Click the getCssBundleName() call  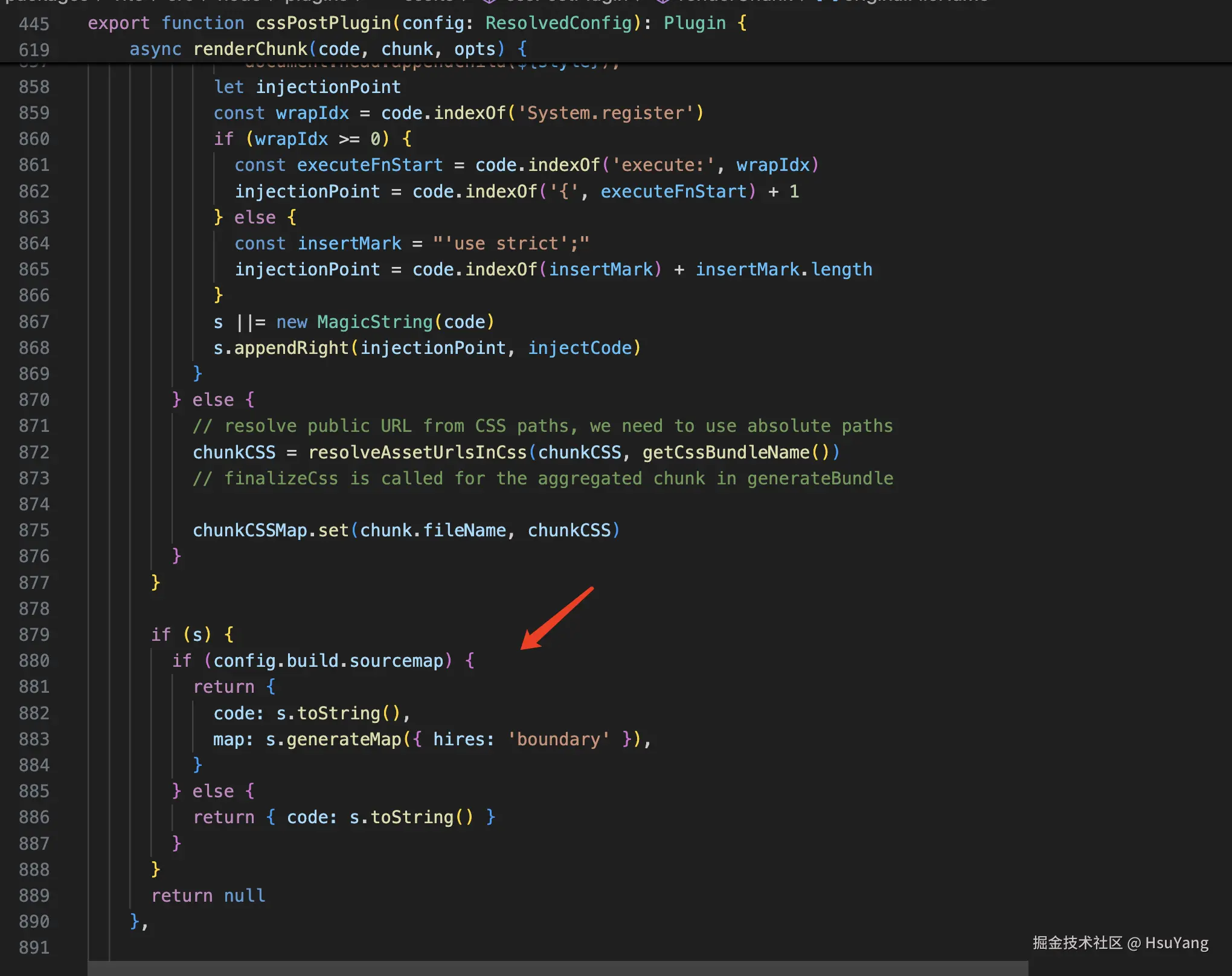point(736,452)
